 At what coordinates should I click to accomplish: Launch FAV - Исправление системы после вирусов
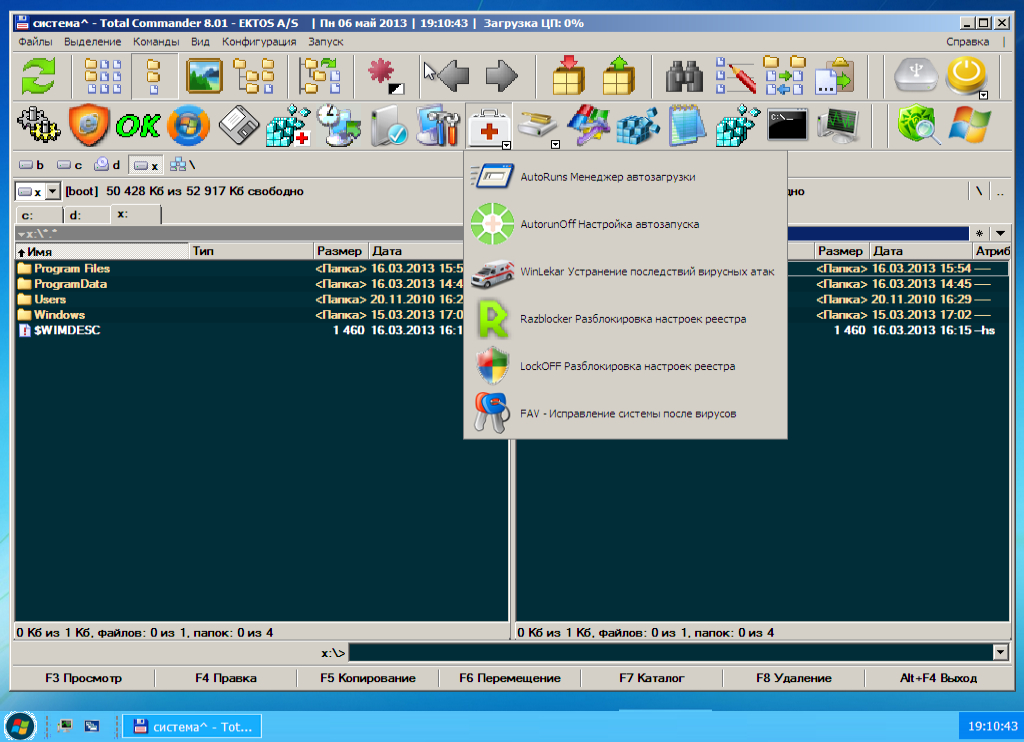(x=625, y=413)
